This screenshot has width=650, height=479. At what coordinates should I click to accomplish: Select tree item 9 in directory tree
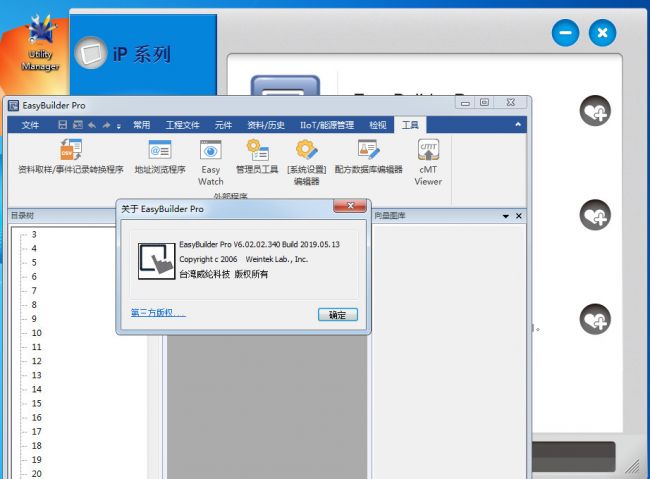pos(34,319)
